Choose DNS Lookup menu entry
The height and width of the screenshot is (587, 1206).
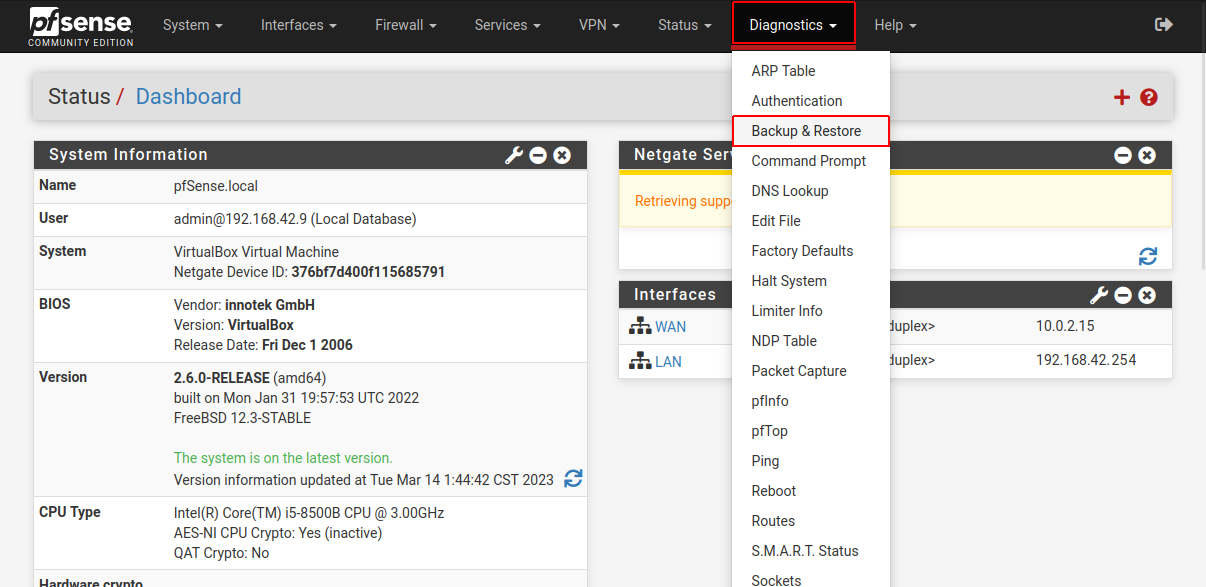(x=811, y=191)
